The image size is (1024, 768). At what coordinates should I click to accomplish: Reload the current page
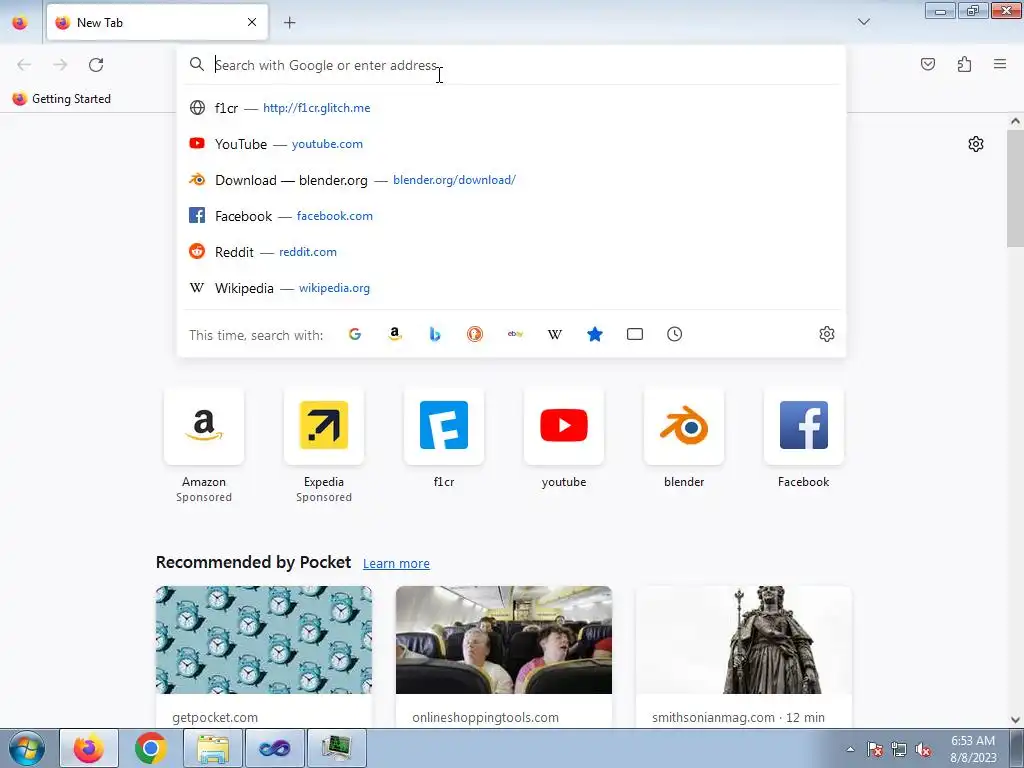pyautogui.click(x=96, y=65)
